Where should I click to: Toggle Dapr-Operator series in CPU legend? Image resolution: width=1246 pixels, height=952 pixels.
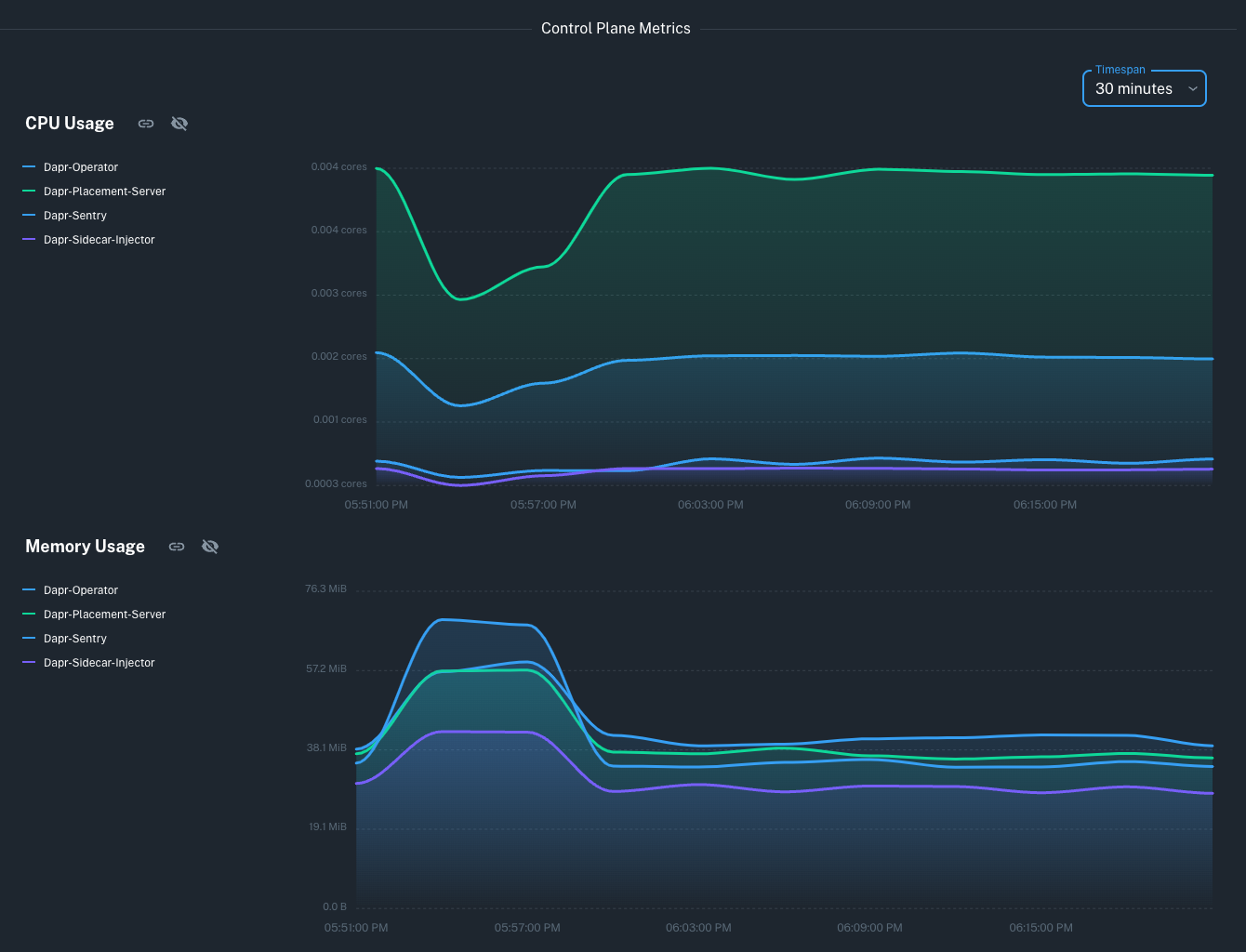pyautogui.click(x=71, y=167)
